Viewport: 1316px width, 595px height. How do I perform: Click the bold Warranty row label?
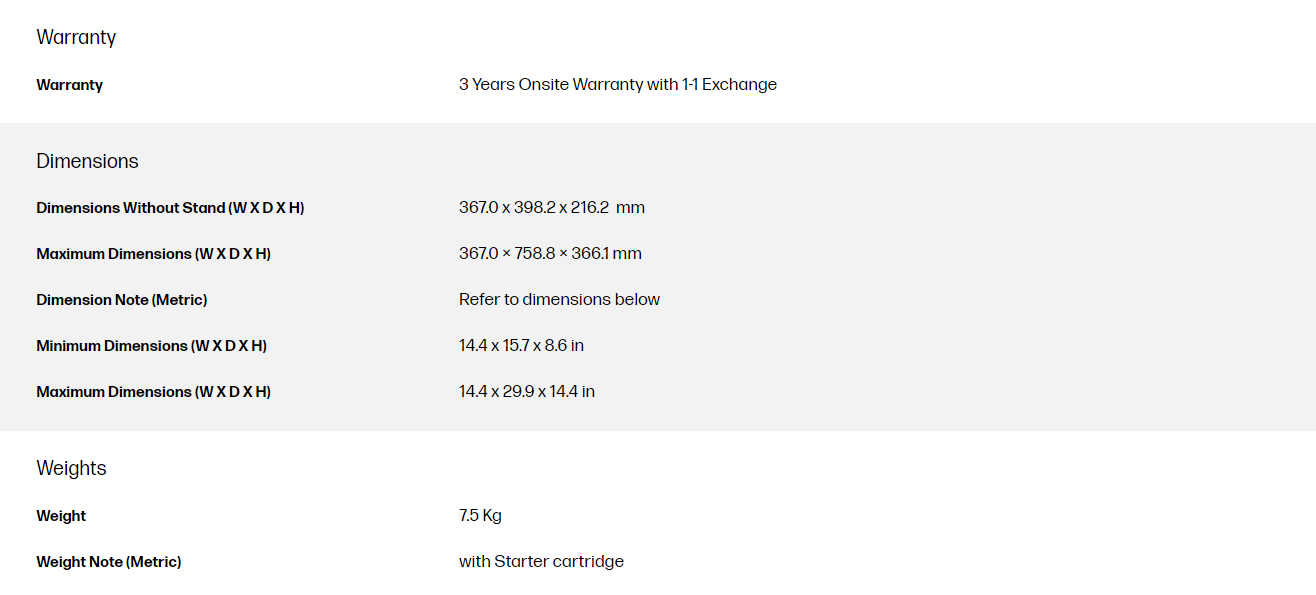pyautogui.click(x=69, y=85)
